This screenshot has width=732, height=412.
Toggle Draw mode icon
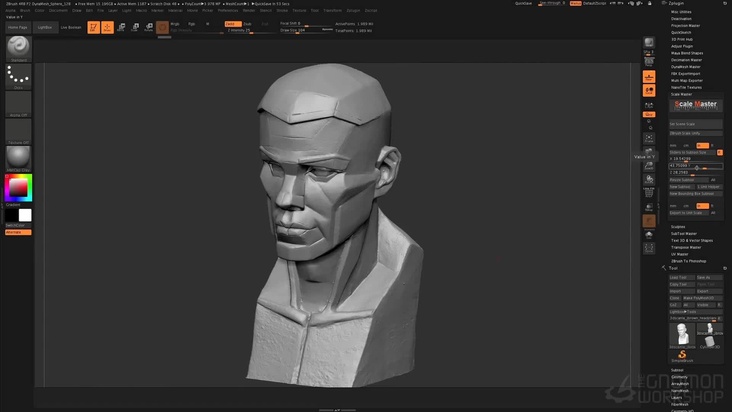pyautogui.click(x=107, y=28)
